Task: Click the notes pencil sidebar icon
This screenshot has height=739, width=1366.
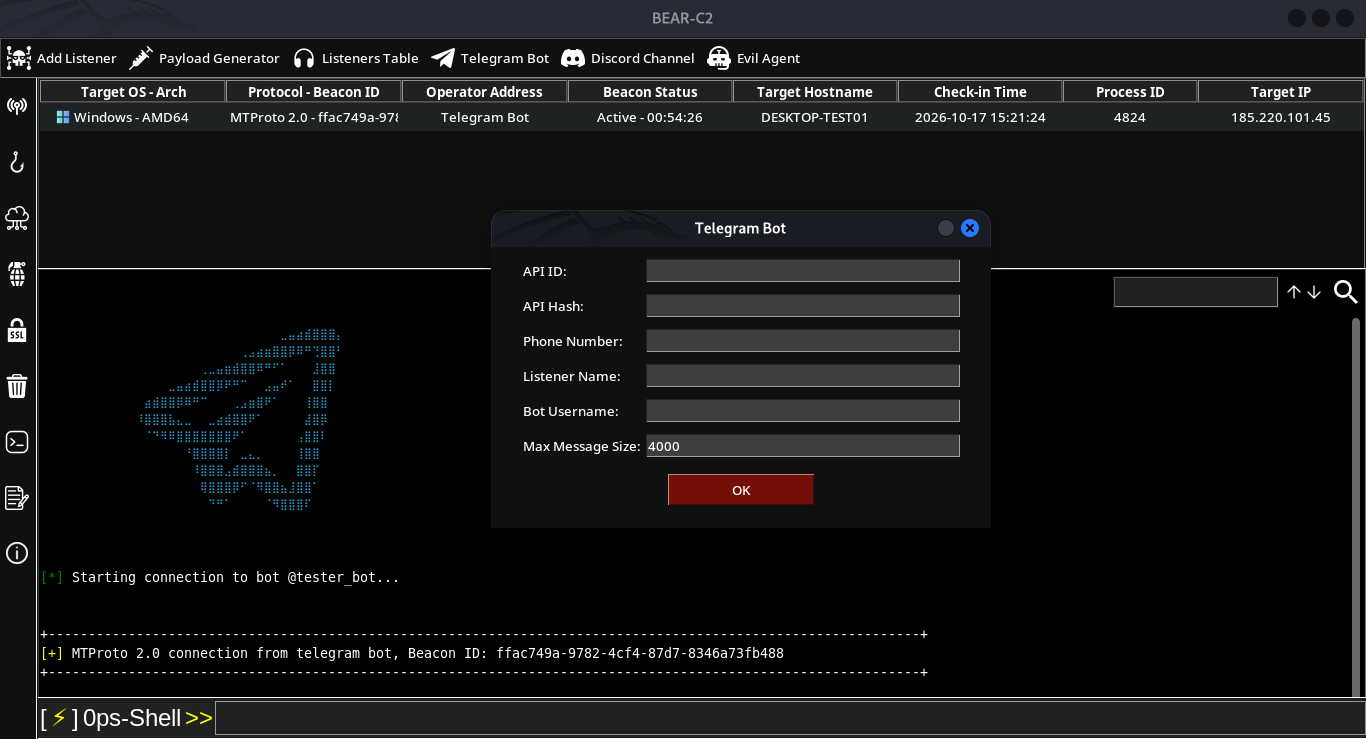Action: [x=17, y=497]
